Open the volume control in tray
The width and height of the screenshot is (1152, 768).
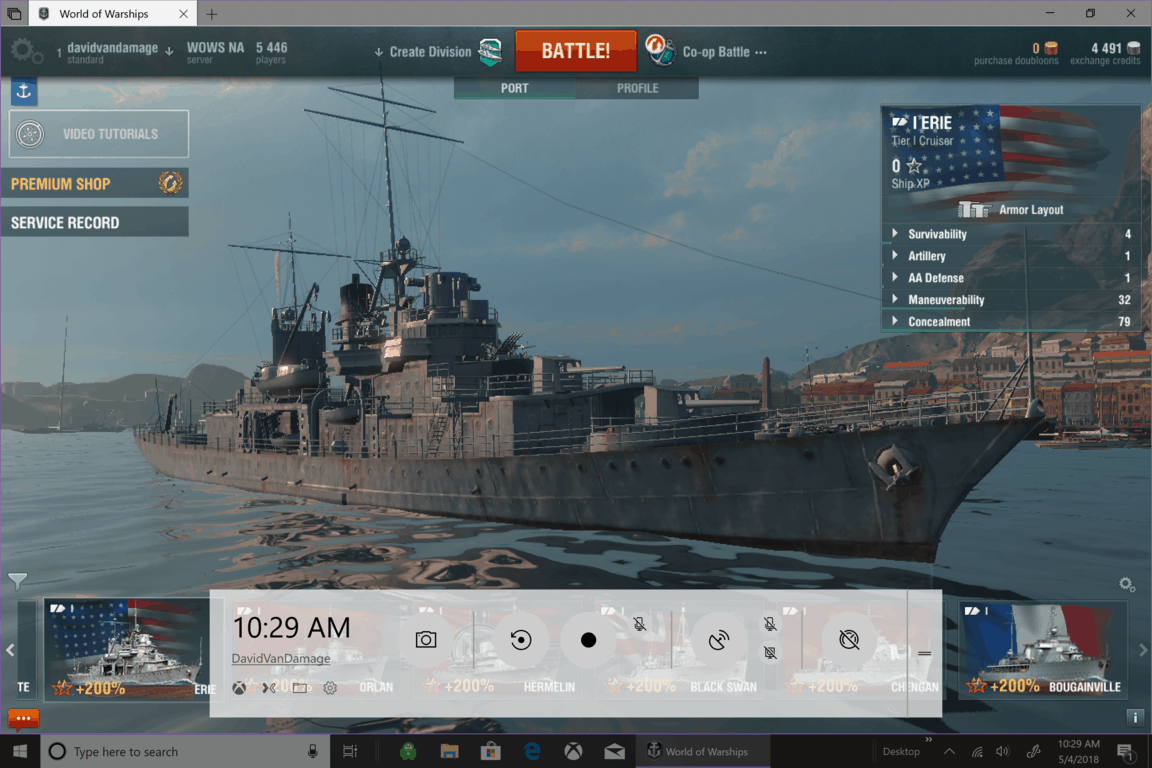click(1003, 751)
